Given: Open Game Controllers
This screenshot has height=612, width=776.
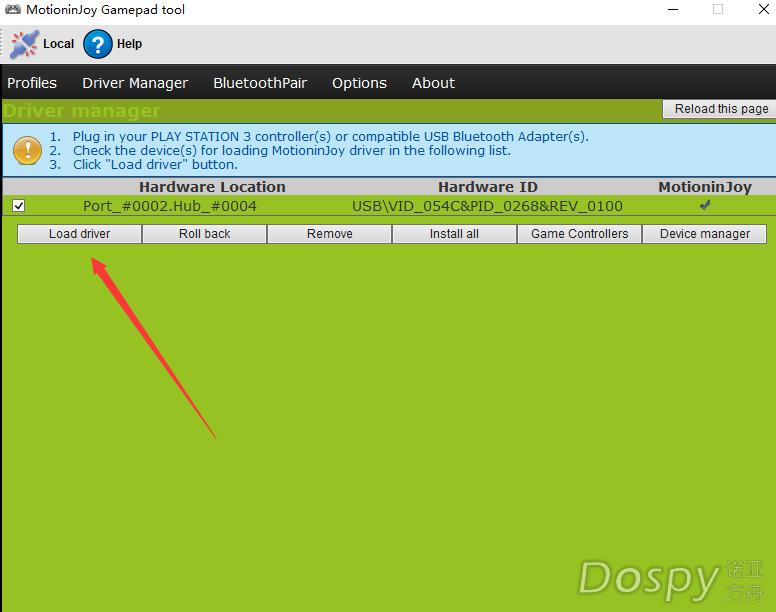Looking at the screenshot, I should (x=580, y=234).
